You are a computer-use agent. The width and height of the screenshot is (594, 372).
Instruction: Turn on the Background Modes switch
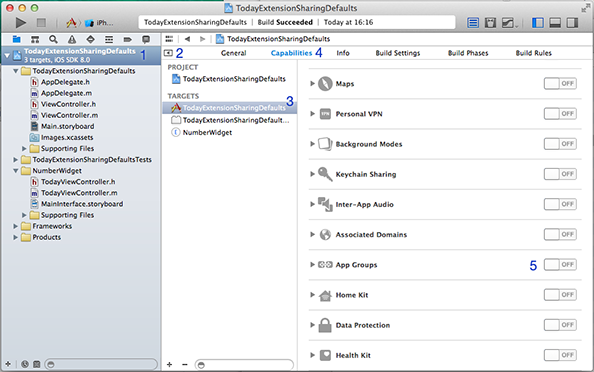(x=560, y=144)
